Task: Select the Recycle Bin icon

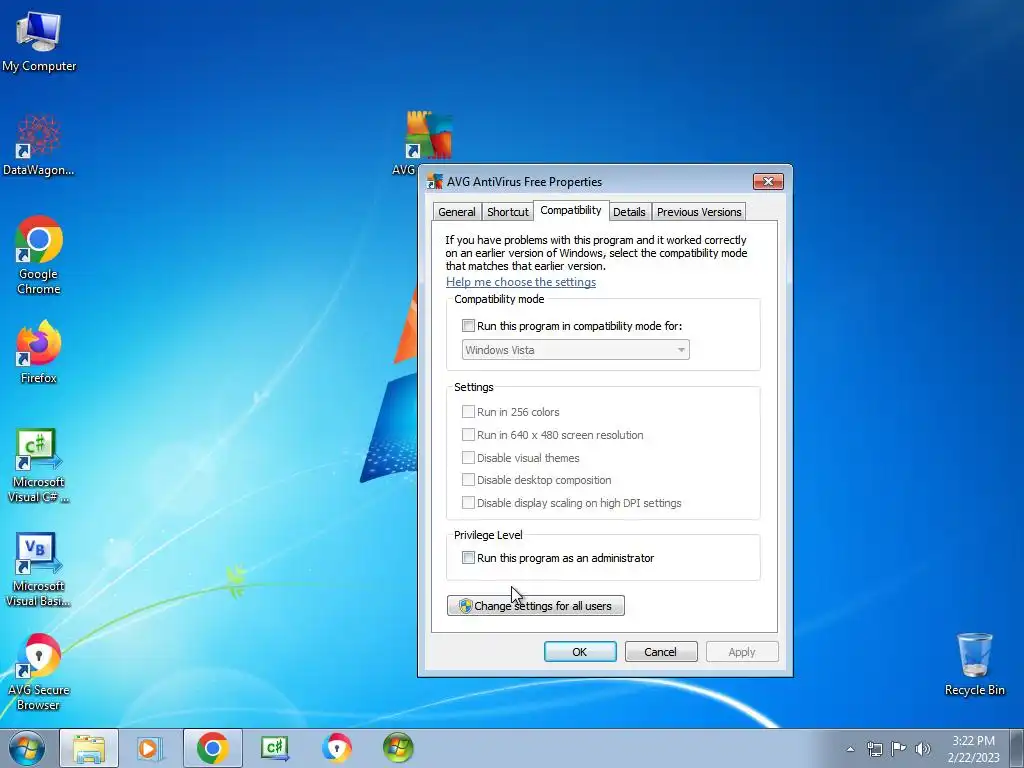Action: 974,664
